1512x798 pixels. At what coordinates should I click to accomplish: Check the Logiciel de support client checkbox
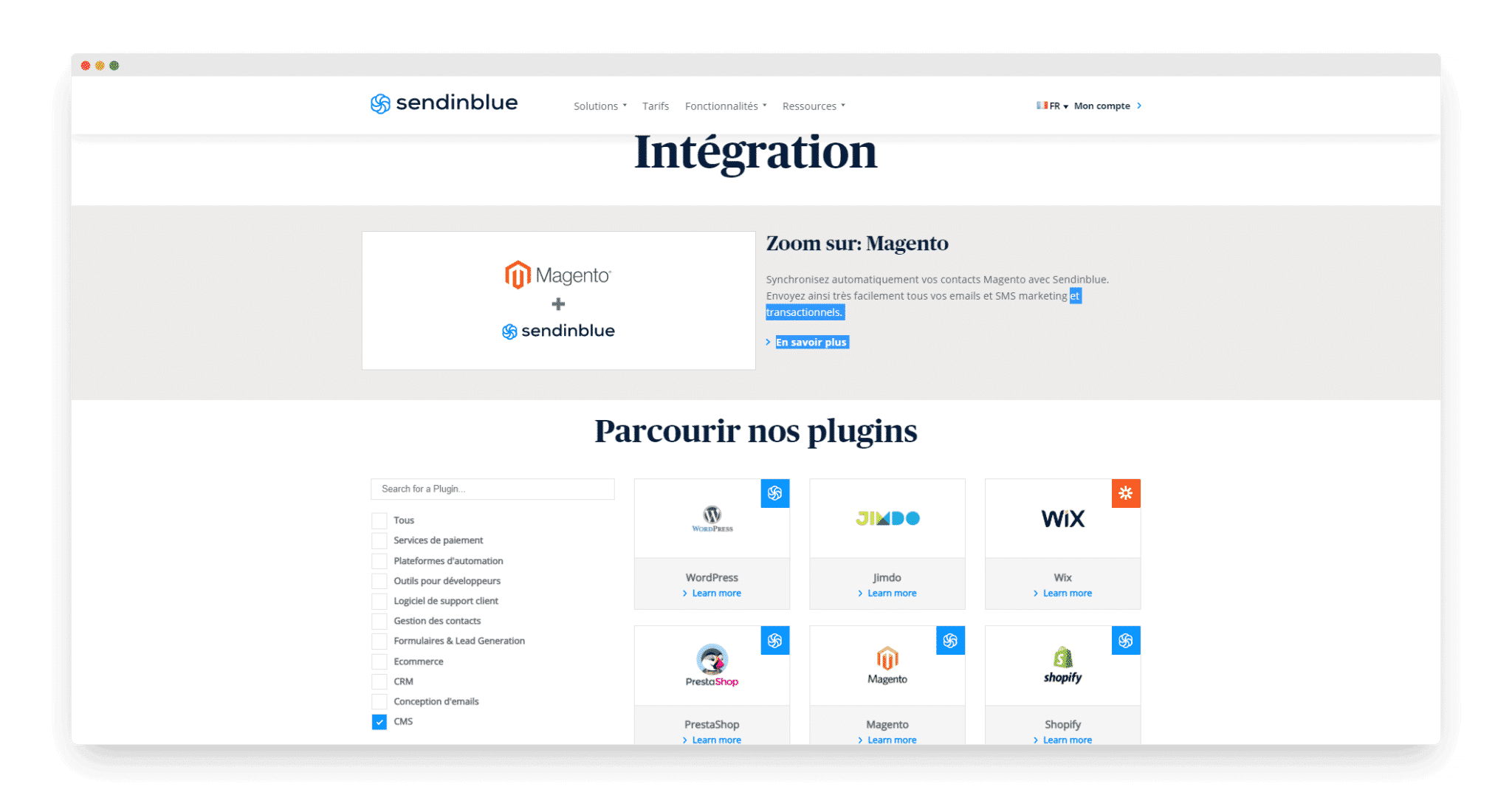379,601
